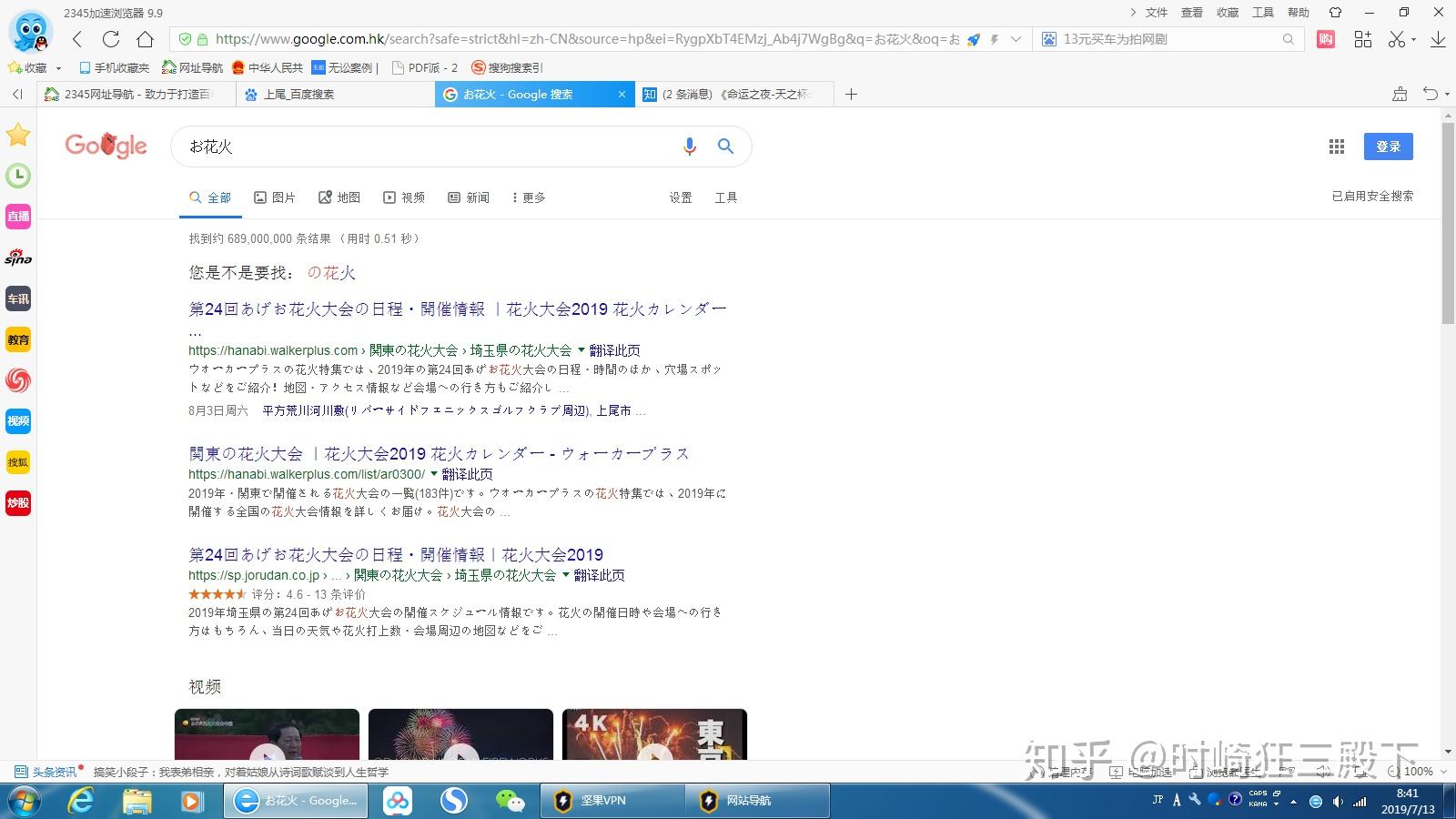Expand the scissors tool dropdown arrow
This screenshot has width=1456, height=819.
[x=1413, y=41]
